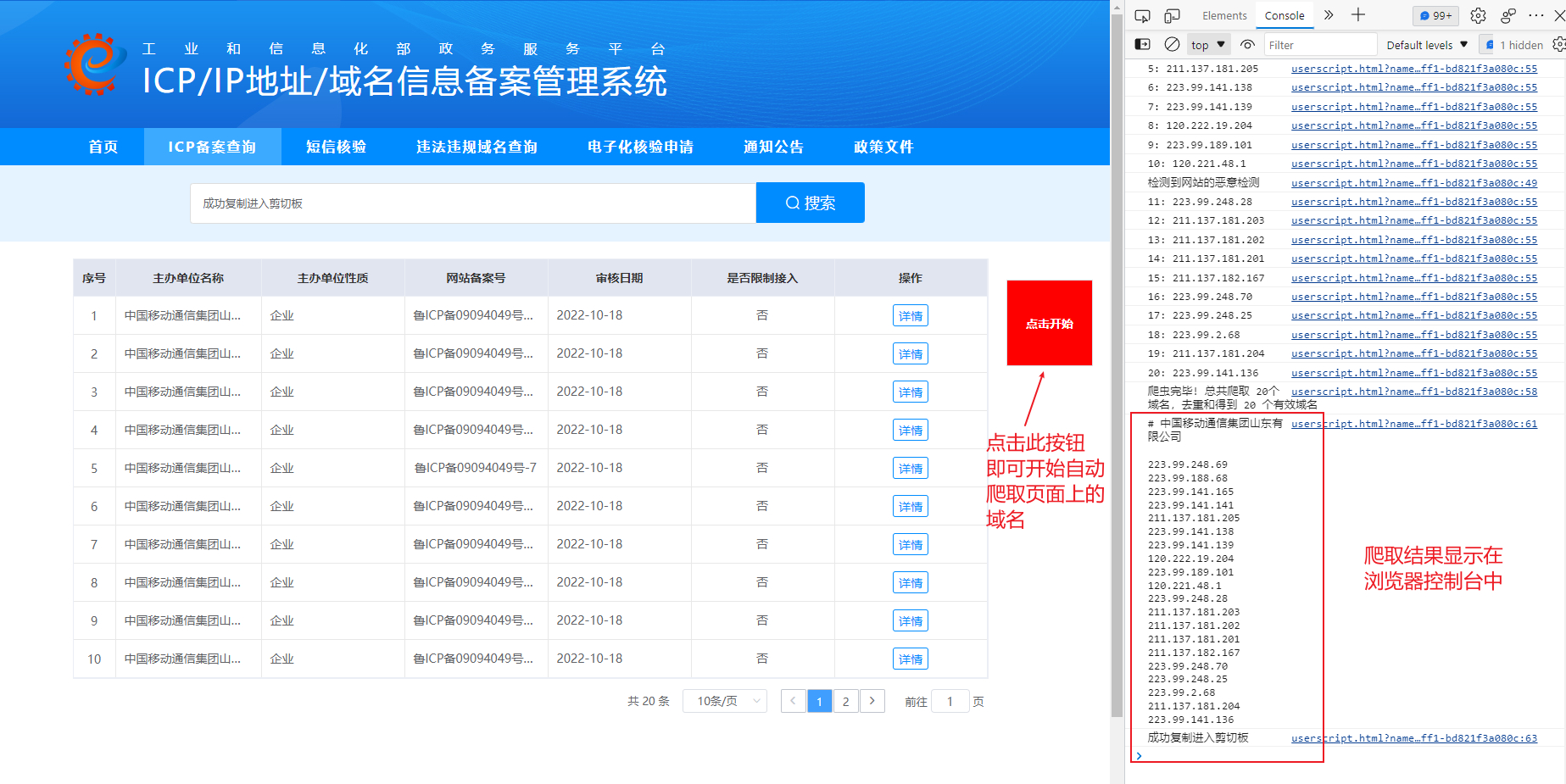Toggle the console sidebar icon
This screenshot has width=1566, height=784.
pyautogui.click(x=1142, y=44)
